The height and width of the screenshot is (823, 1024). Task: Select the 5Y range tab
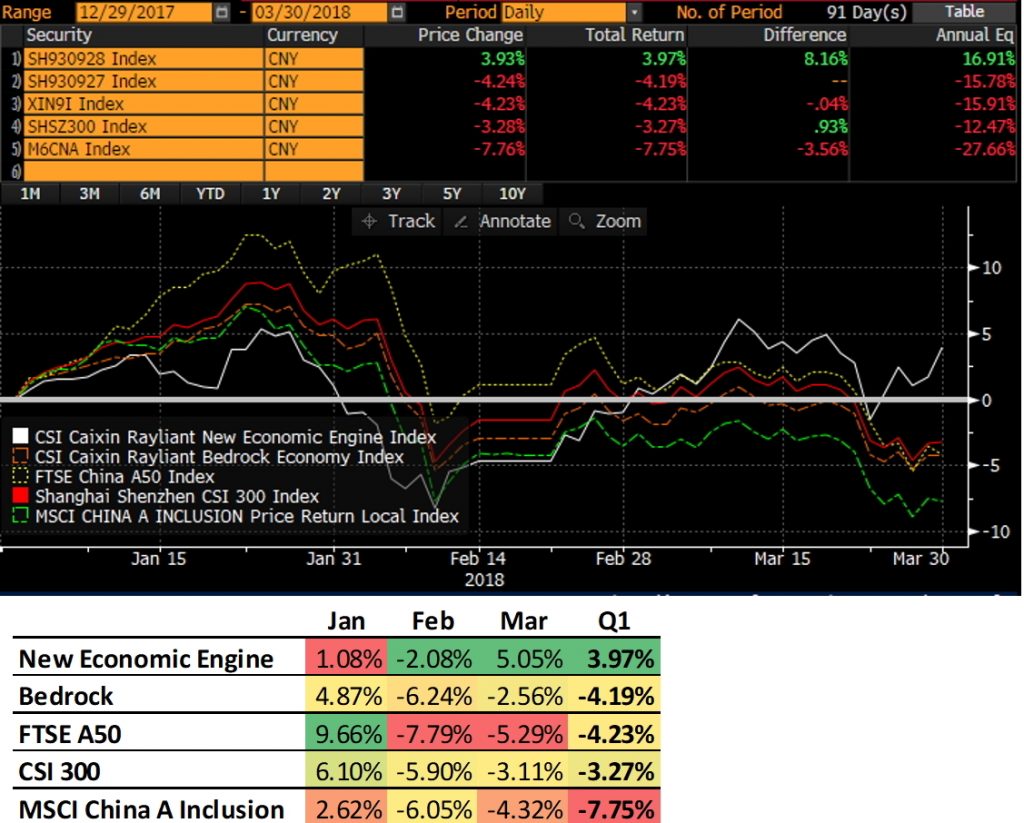[452, 194]
